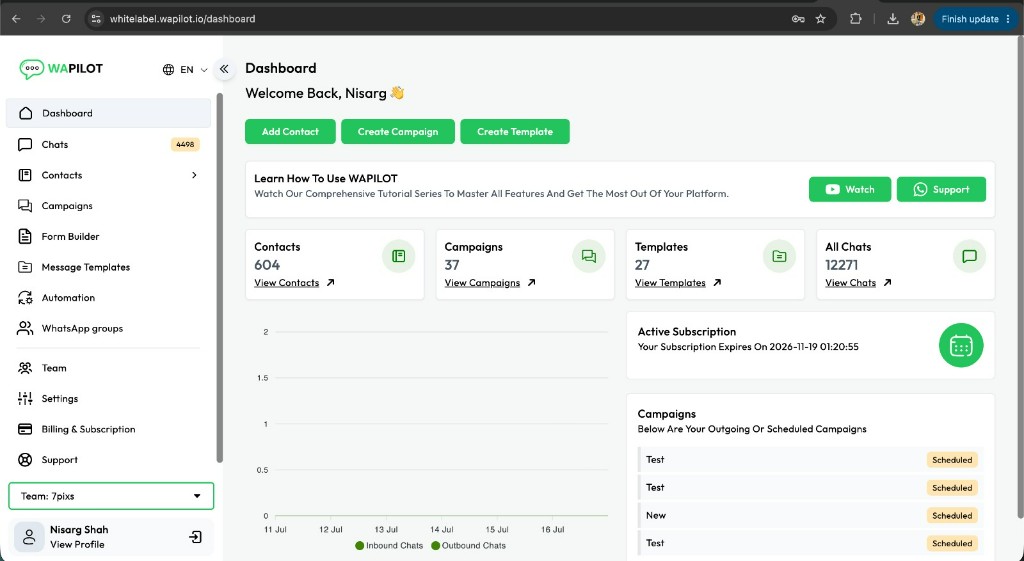The height and width of the screenshot is (561, 1024).
Task: Click the Campaigns card round icon
Action: (x=588, y=256)
